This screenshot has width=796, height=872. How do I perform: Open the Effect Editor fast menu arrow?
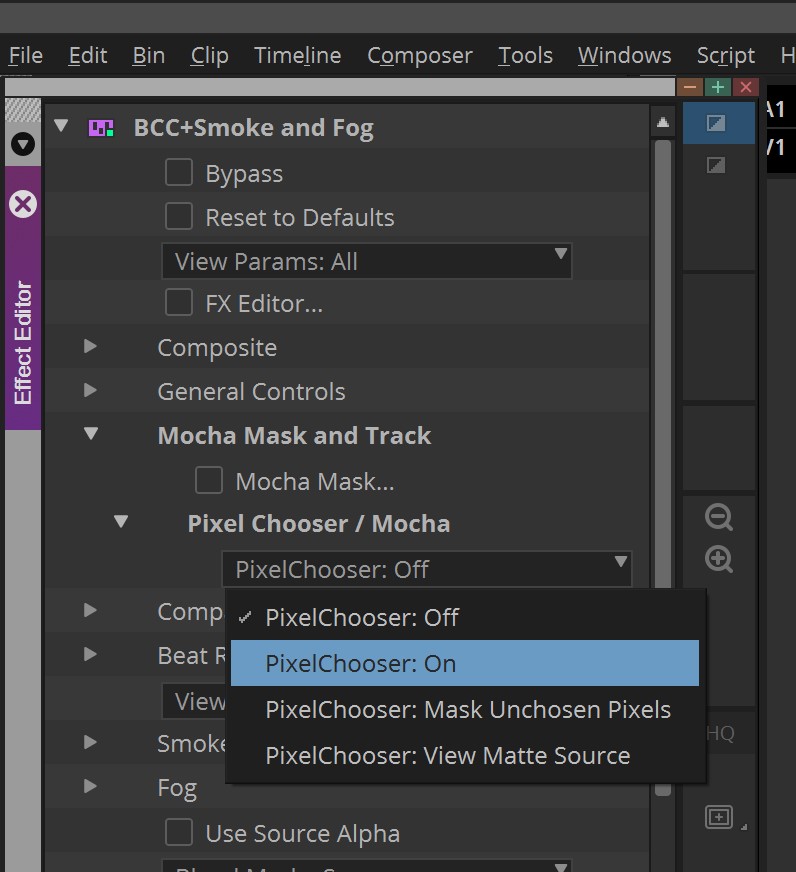point(23,145)
